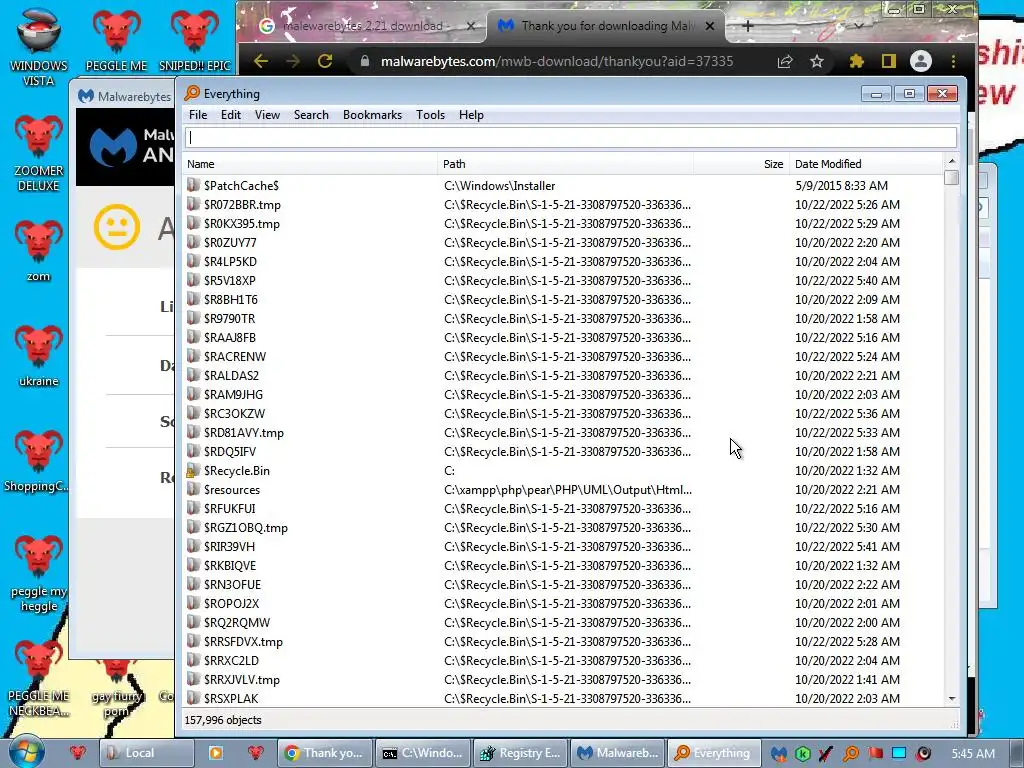The width and height of the screenshot is (1024, 768).
Task: Click the folder icon beside $RD81AVY.tmp
Action: (x=193, y=432)
